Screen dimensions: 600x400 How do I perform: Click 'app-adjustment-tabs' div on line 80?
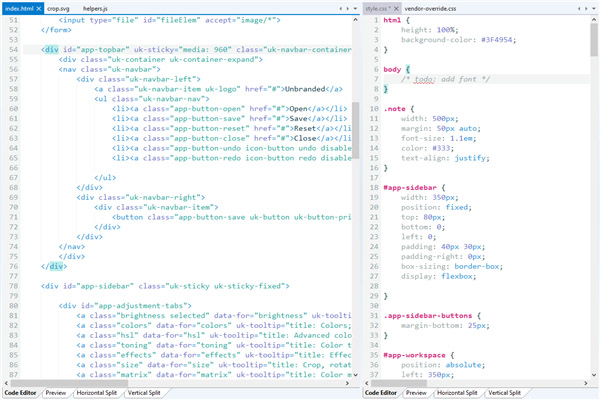pyautogui.click(x=125, y=305)
